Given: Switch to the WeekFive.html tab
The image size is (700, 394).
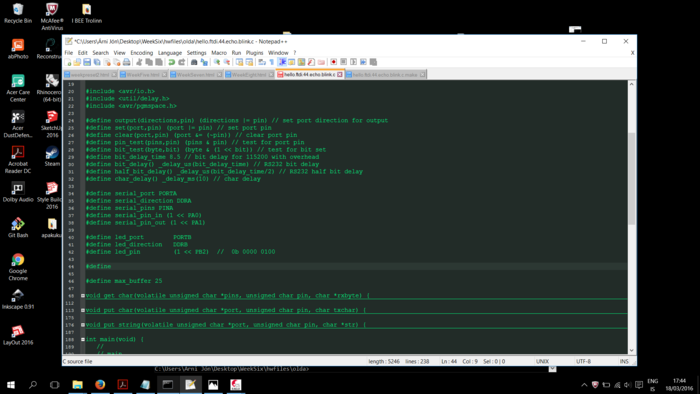Looking at the screenshot, I should coord(143,75).
